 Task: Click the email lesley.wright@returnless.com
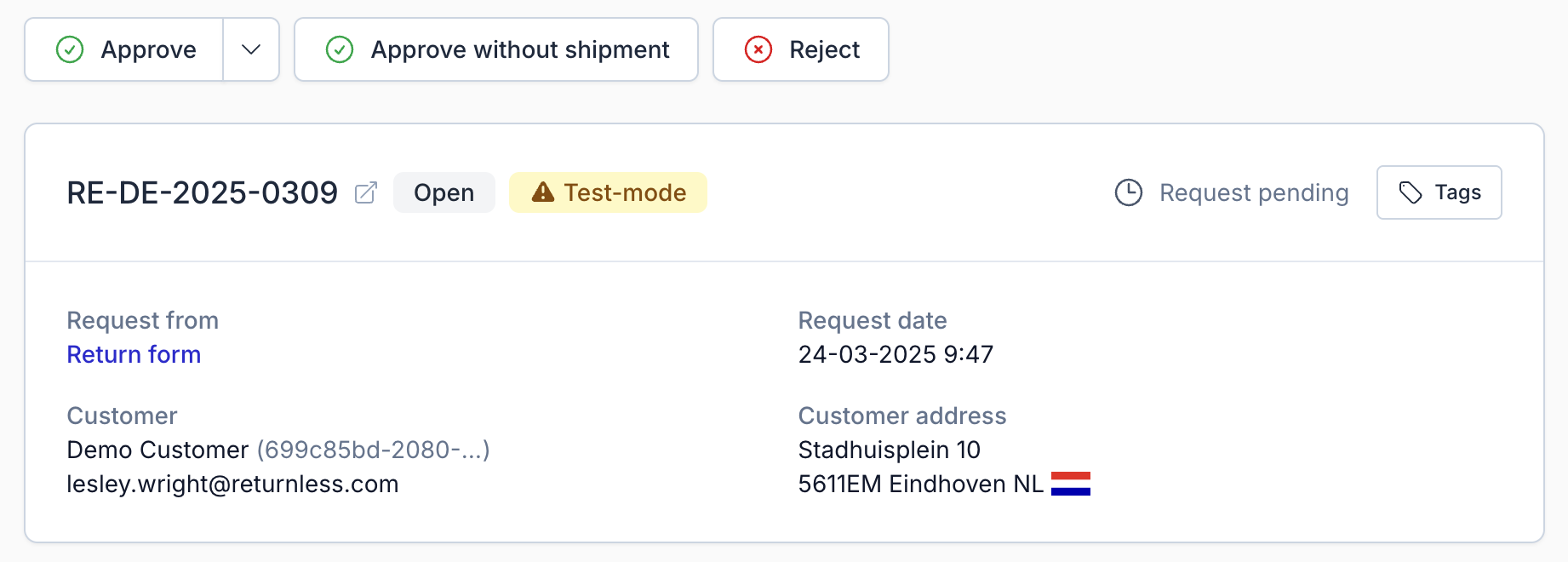pos(232,484)
